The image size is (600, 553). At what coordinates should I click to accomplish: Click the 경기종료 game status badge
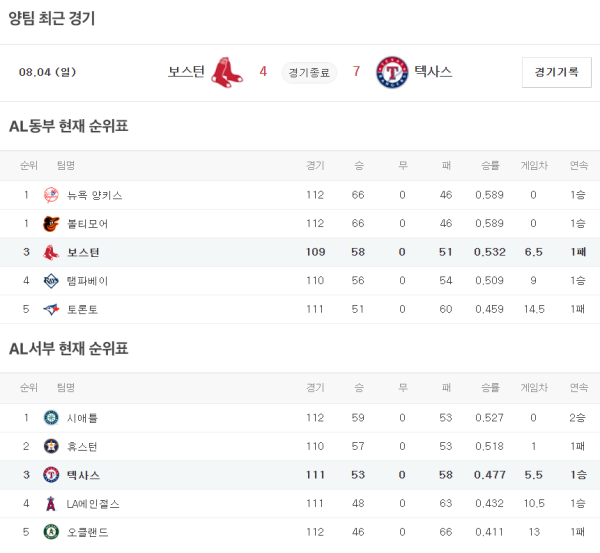(309, 72)
